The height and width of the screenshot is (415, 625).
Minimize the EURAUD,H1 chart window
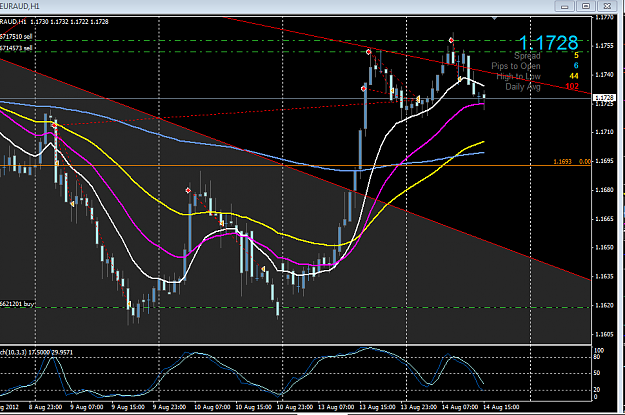[564, 6]
